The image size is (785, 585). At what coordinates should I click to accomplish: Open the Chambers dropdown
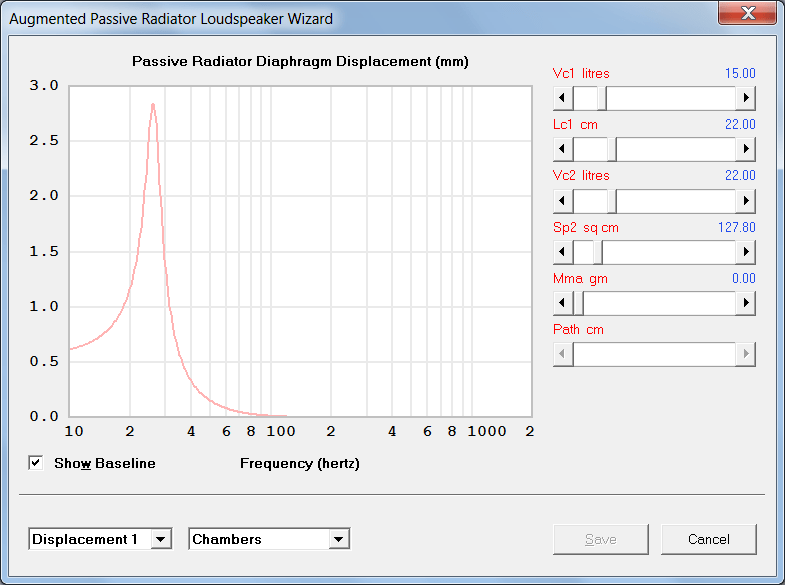click(339, 539)
